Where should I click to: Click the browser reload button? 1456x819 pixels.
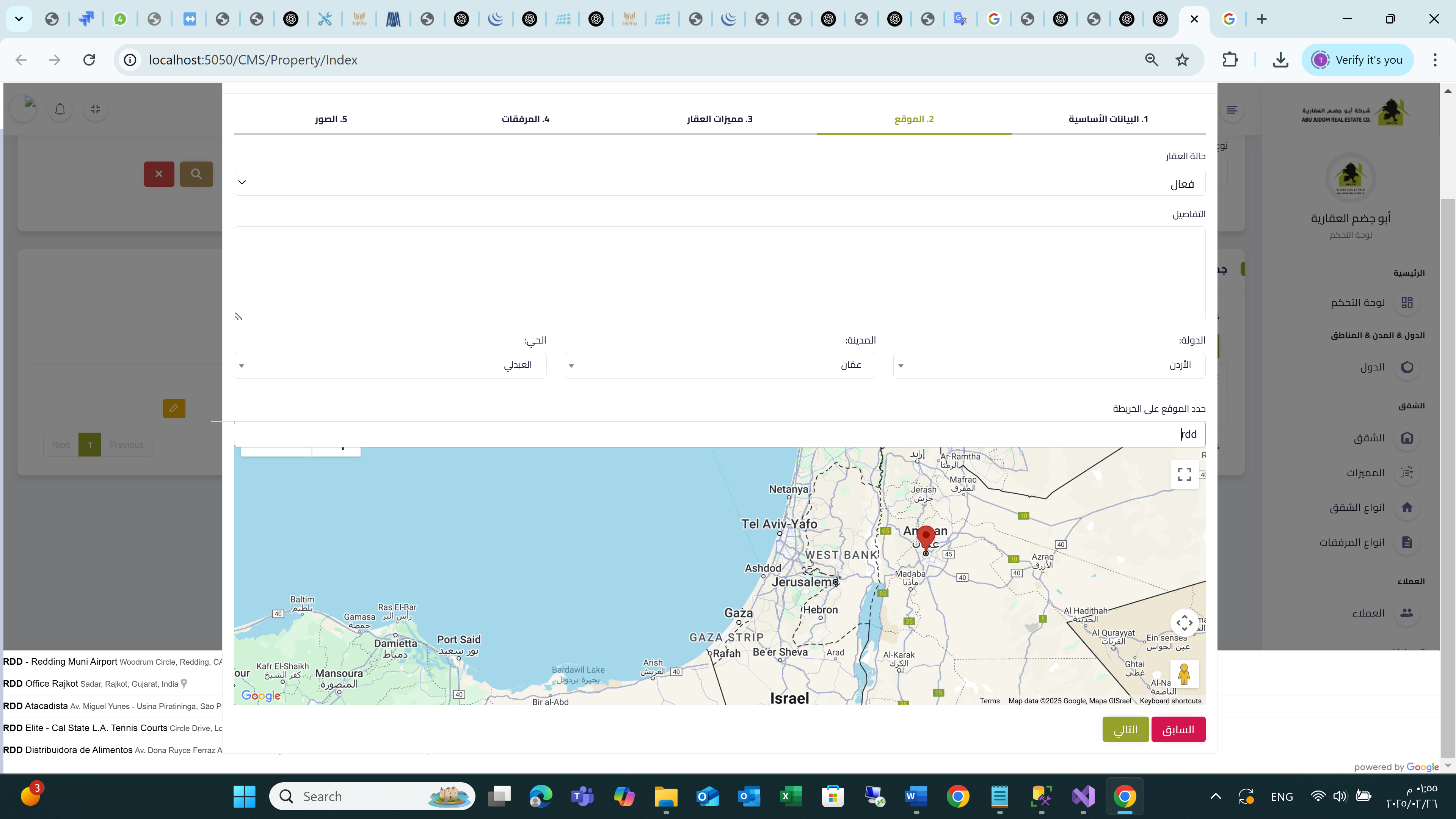pos(89,60)
